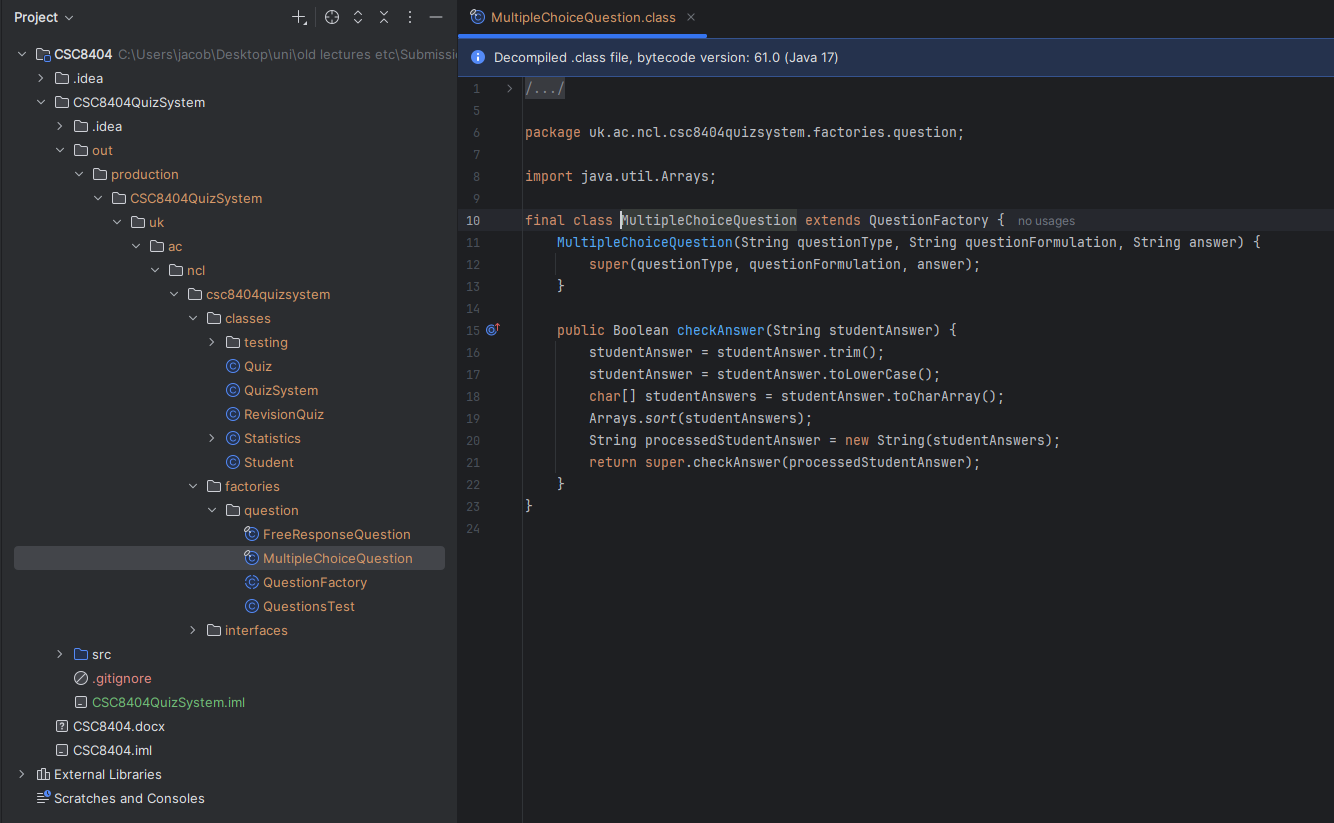Expand all nodes in the Project tree
The width and height of the screenshot is (1334, 823).
point(357,17)
